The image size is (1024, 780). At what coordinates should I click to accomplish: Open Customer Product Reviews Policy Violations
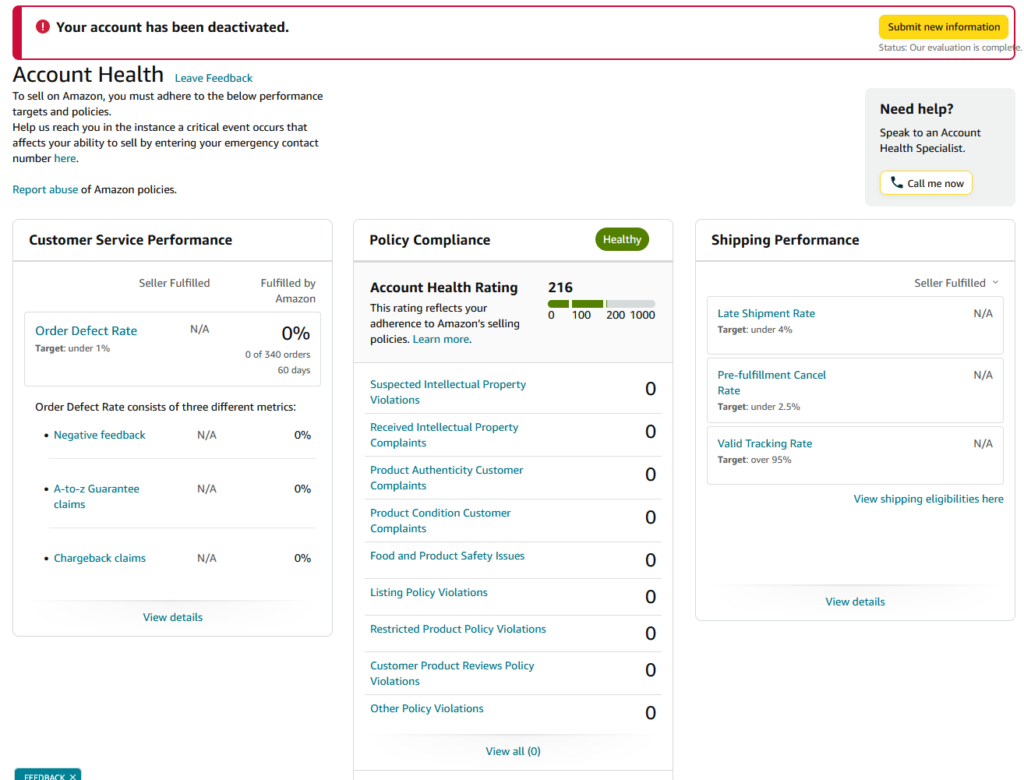click(452, 674)
